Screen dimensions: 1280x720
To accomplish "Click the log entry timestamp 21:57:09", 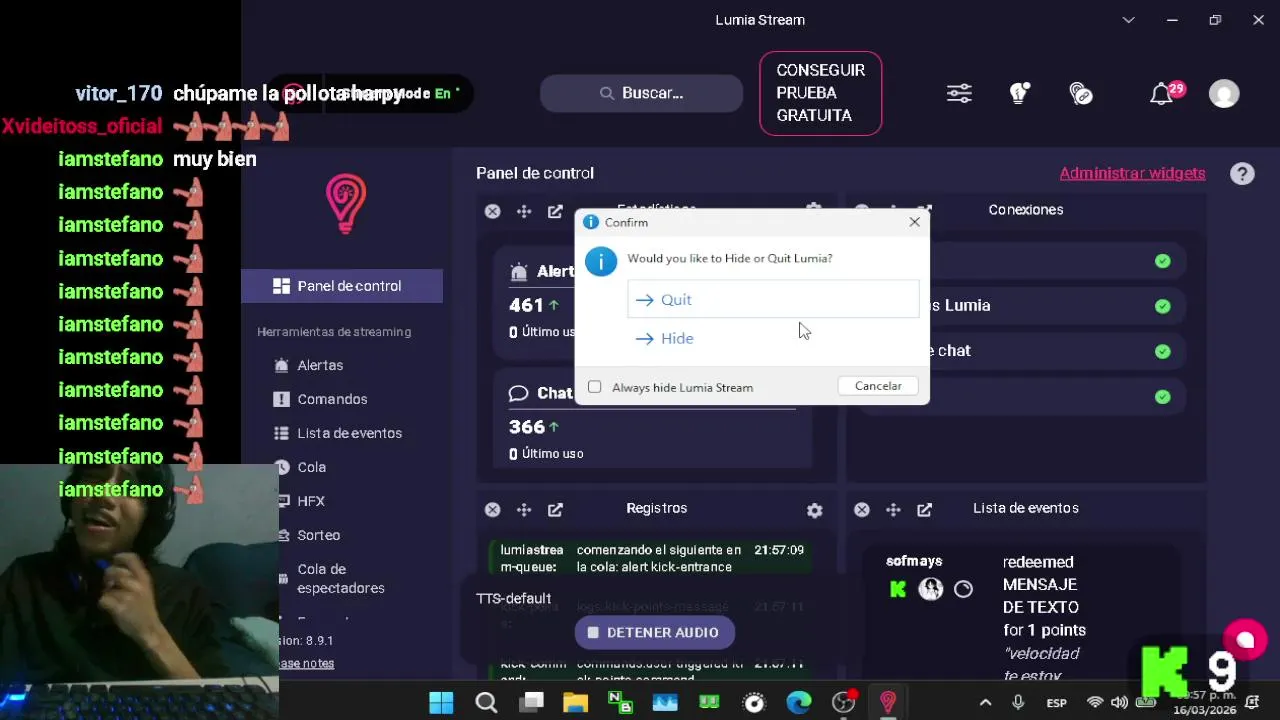I will click(779, 550).
